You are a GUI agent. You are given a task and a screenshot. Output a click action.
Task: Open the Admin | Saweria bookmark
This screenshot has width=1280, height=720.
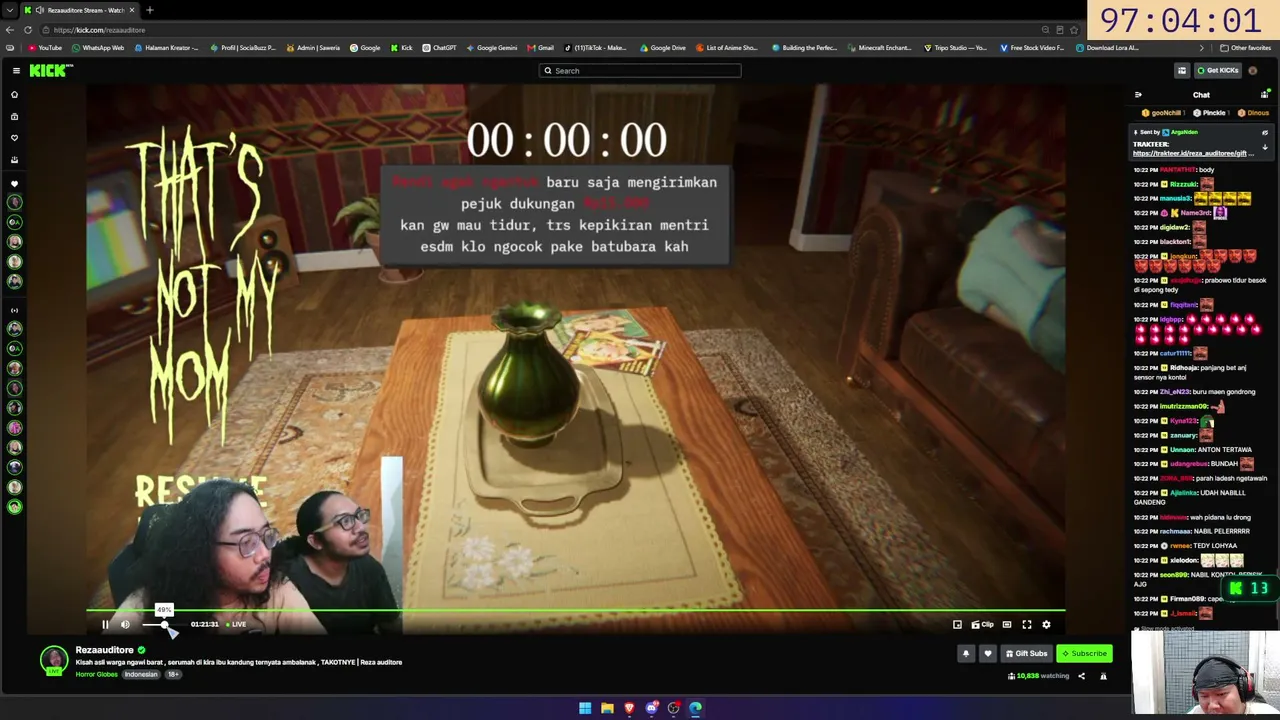tap(313, 48)
